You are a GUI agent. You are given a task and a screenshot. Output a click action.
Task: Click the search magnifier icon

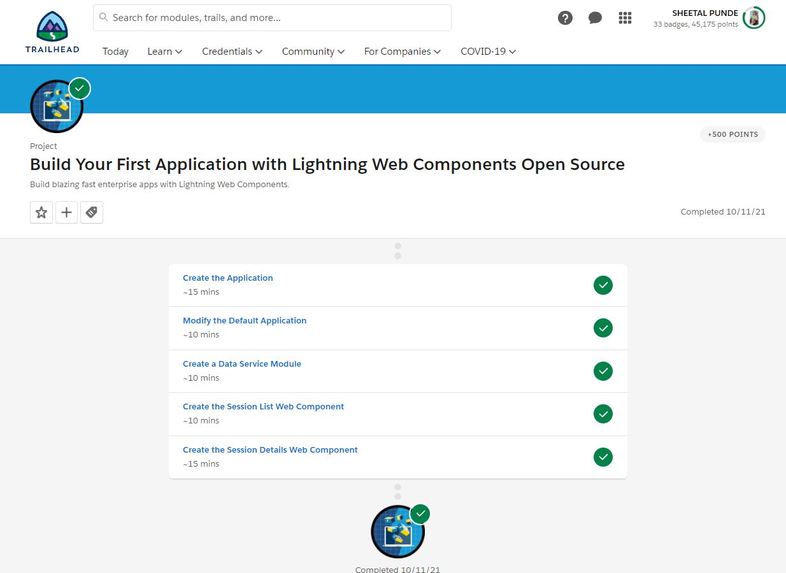(x=103, y=17)
